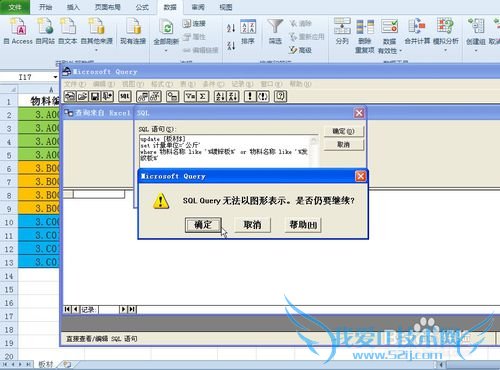Open 视图 menu in Microsoft Query

pos(133,84)
